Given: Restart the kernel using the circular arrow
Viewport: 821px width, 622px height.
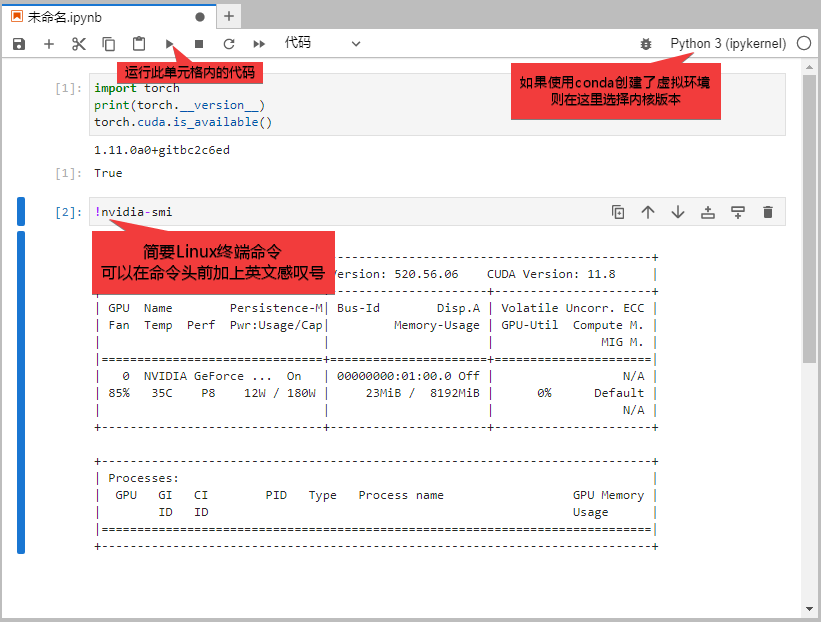Looking at the screenshot, I should coord(229,44).
